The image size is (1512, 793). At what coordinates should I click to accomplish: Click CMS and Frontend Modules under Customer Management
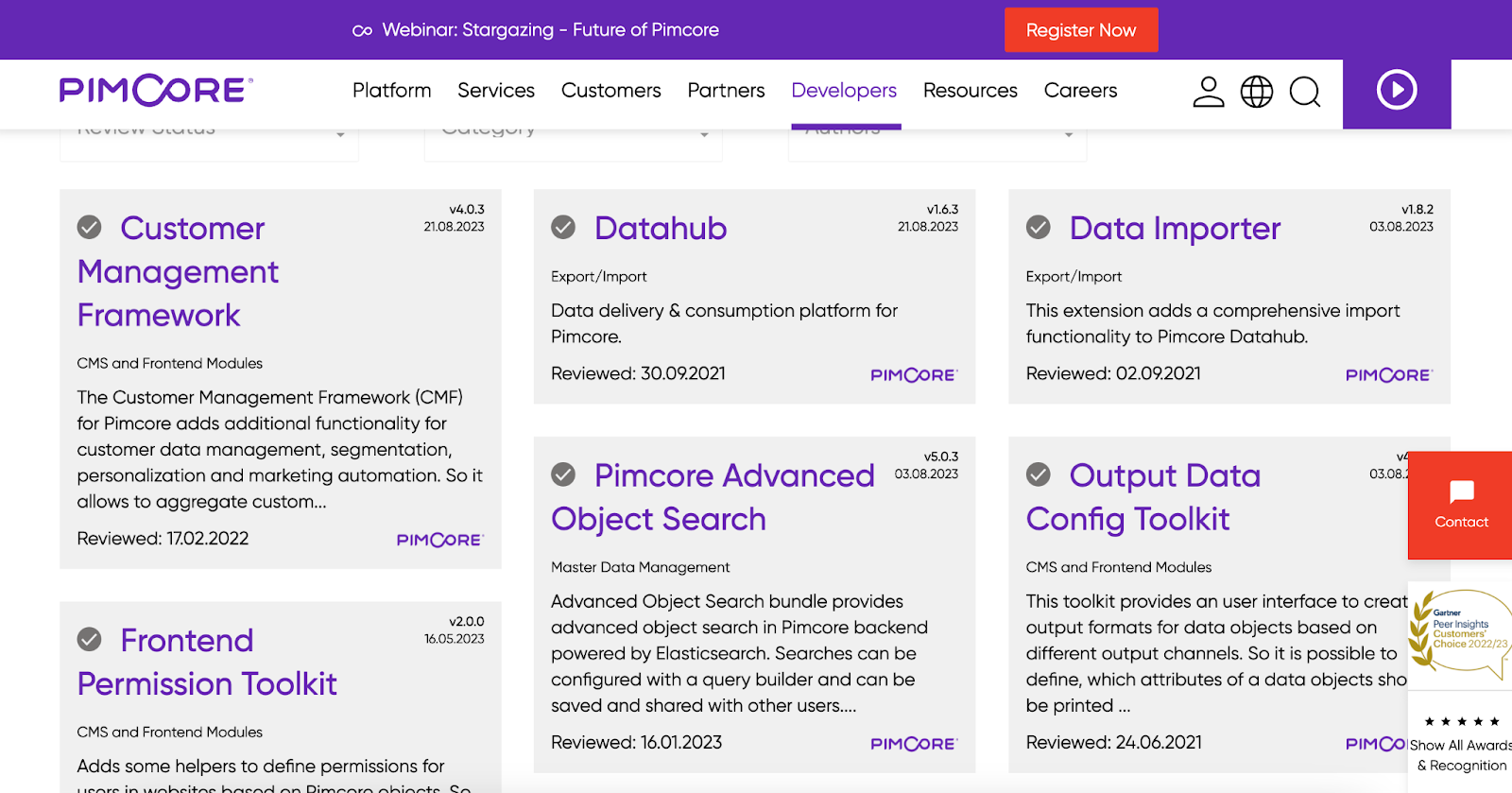click(170, 363)
